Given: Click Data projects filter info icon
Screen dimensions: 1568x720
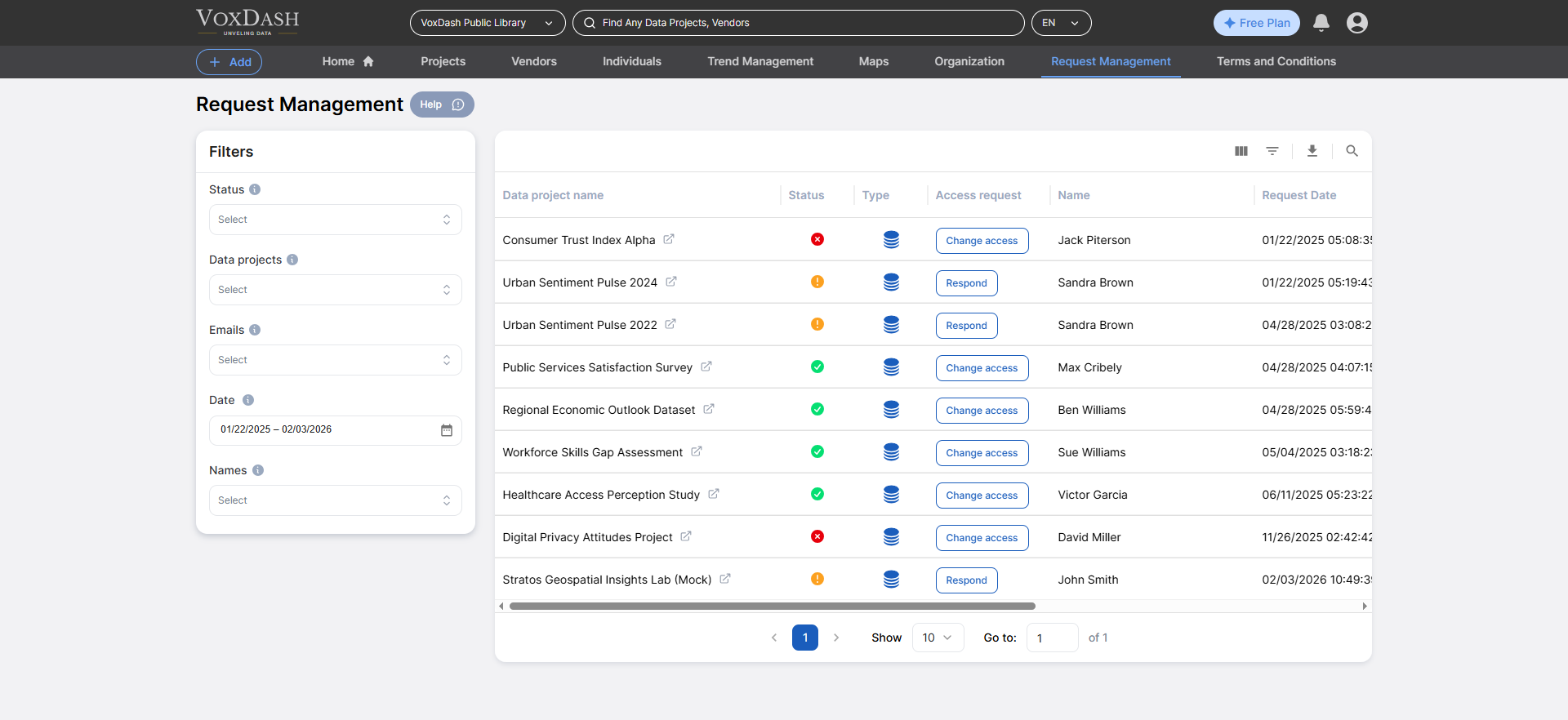Looking at the screenshot, I should pos(292,260).
